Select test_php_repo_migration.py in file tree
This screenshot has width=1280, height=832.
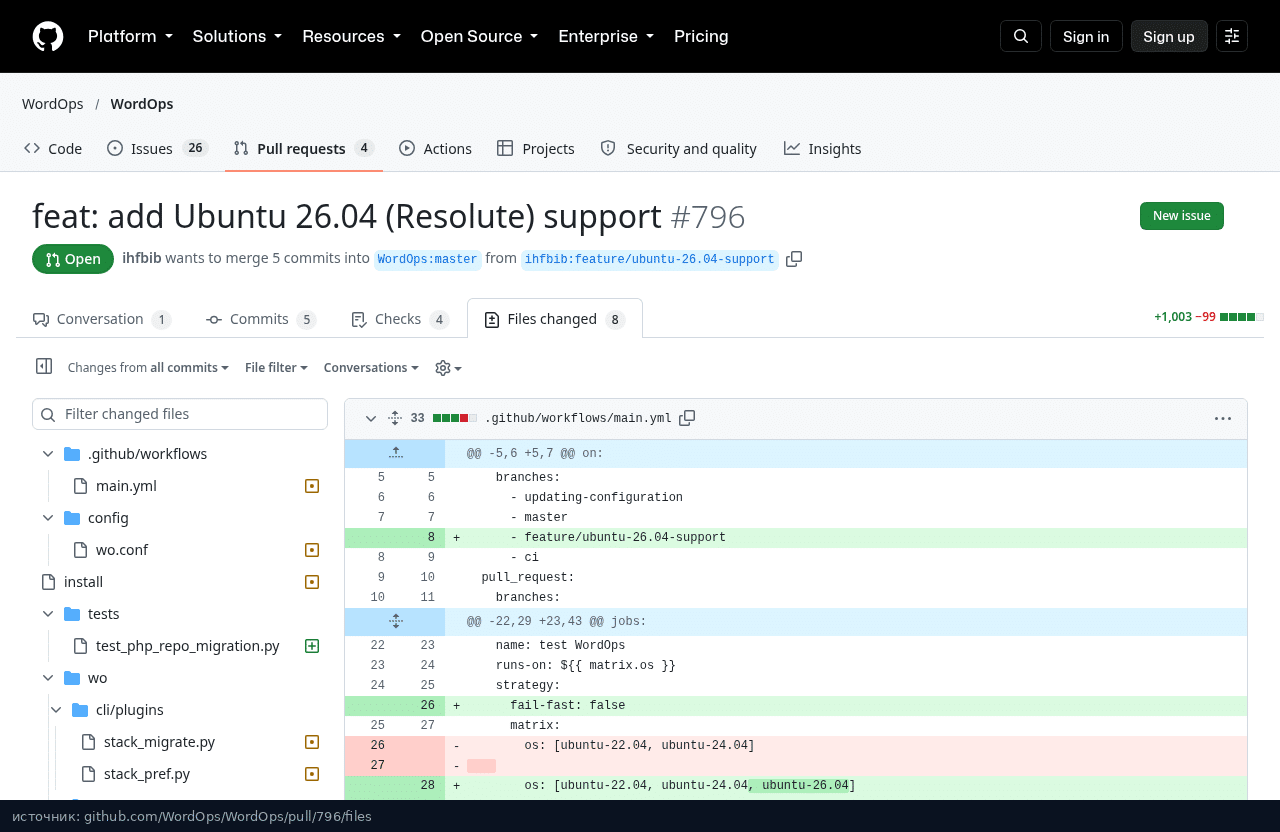click(x=188, y=646)
